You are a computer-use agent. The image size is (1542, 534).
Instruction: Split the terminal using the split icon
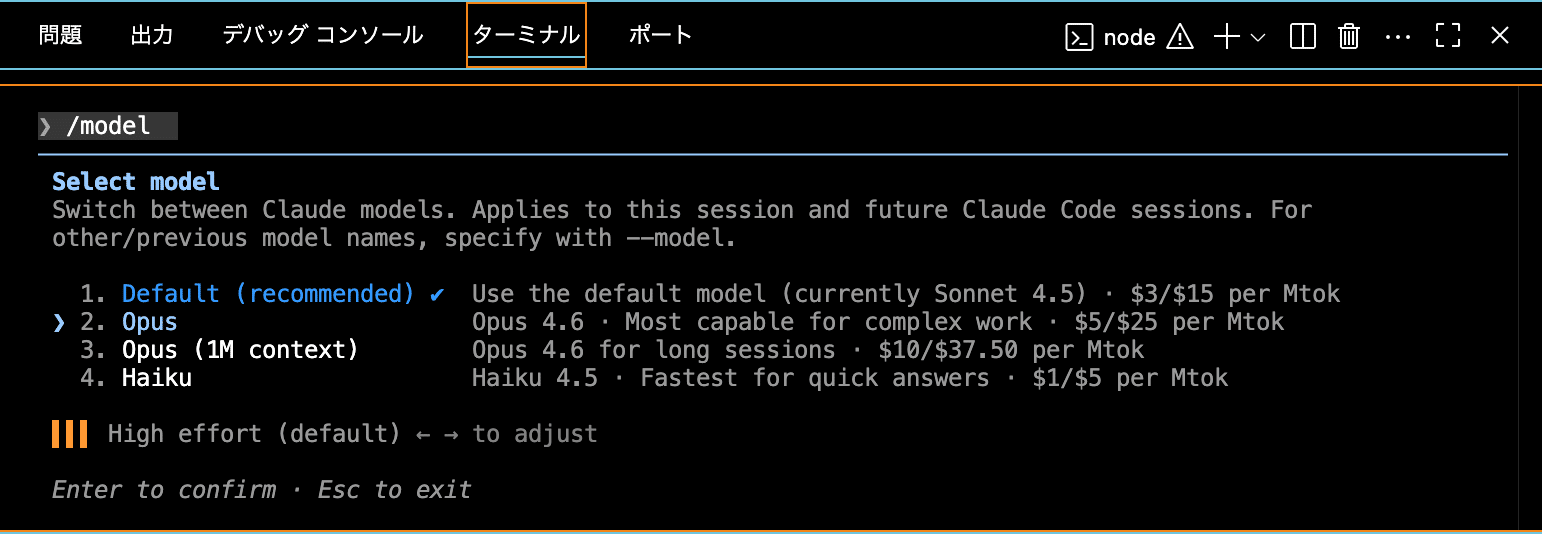click(1302, 37)
